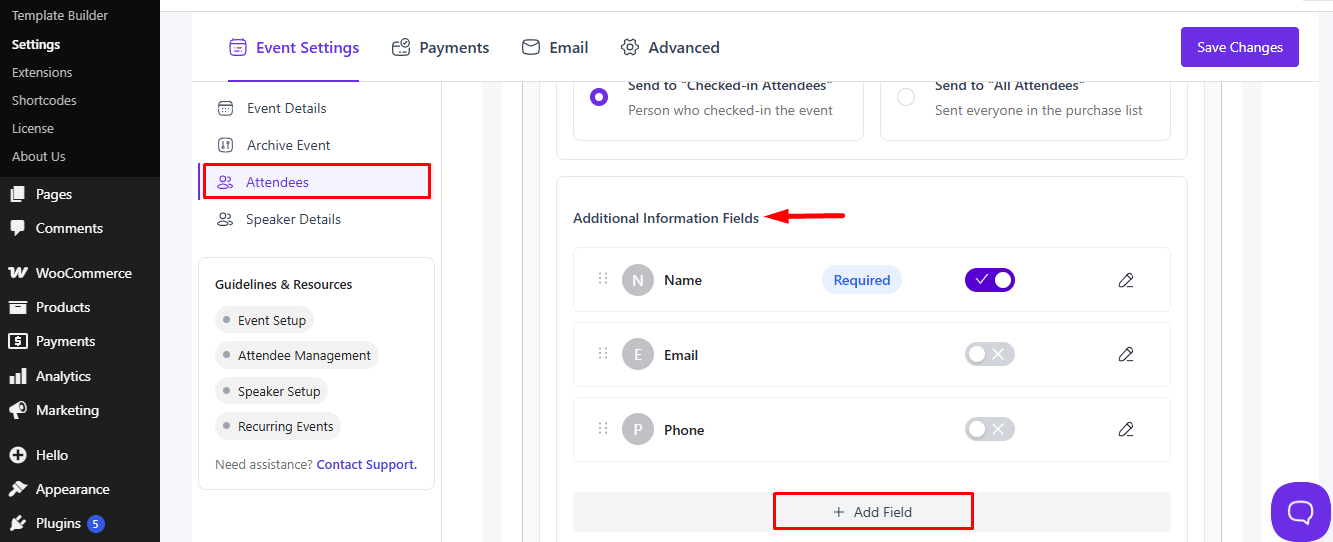Screen dimensions: 1333x542
Task: Disable the Name field toggle switch
Action: pyautogui.click(x=990, y=280)
